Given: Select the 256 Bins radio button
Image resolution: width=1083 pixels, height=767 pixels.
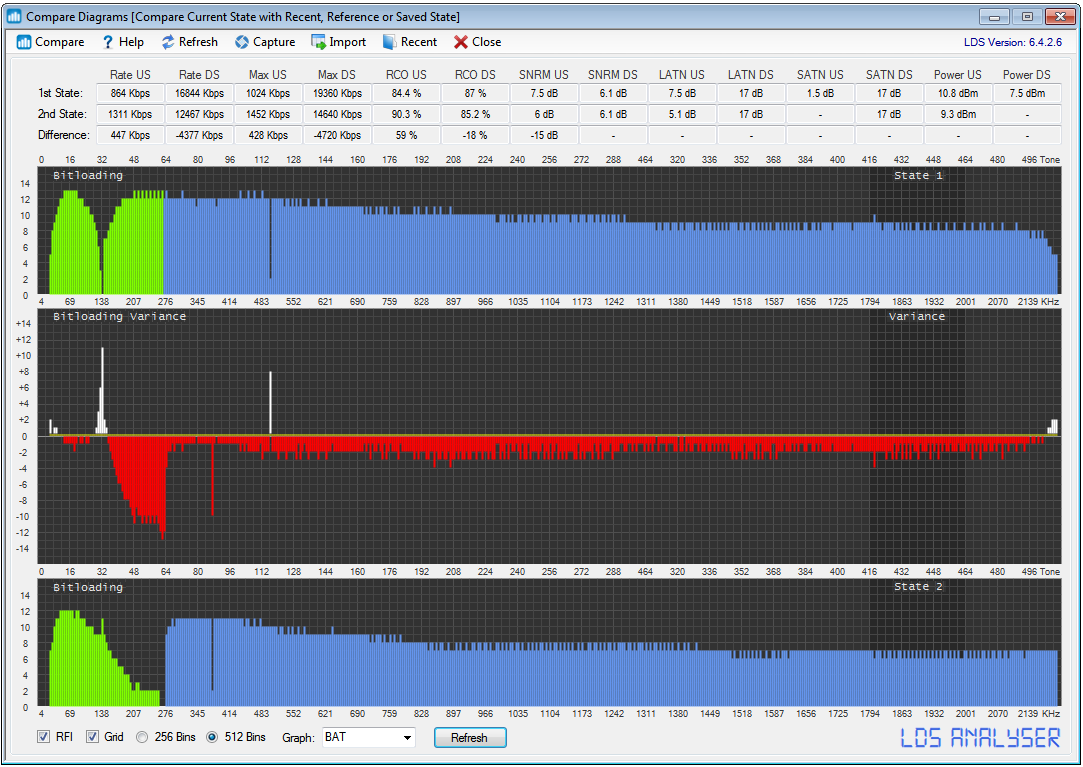Looking at the screenshot, I should click(x=142, y=738).
